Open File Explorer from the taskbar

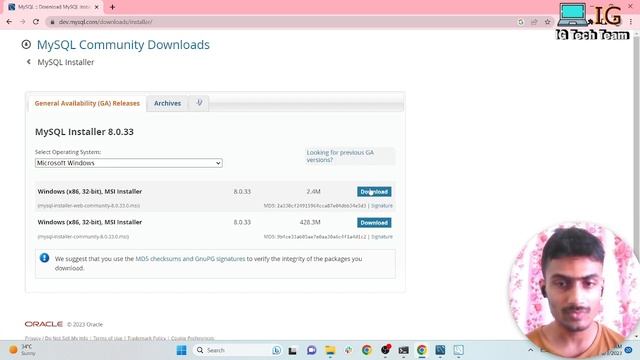(x=330, y=350)
